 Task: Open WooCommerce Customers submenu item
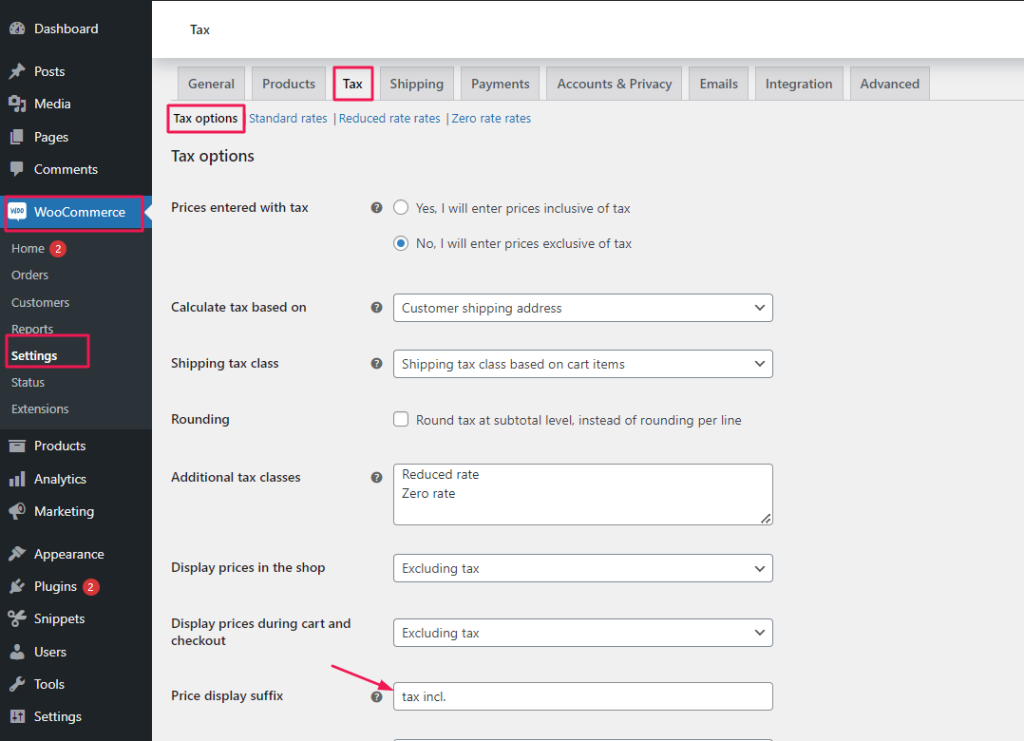click(x=40, y=302)
